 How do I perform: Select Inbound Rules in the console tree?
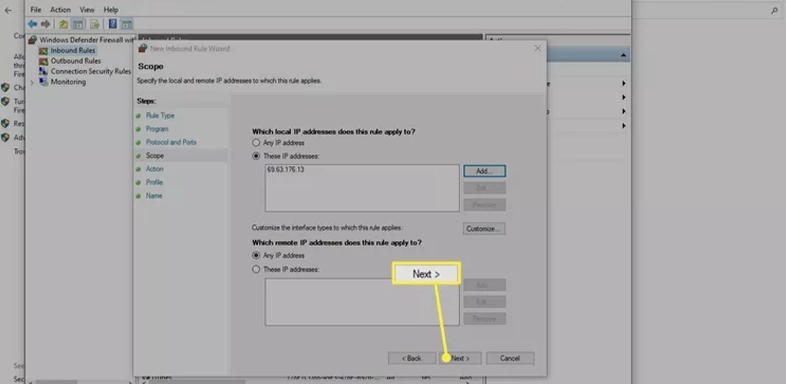pos(73,51)
